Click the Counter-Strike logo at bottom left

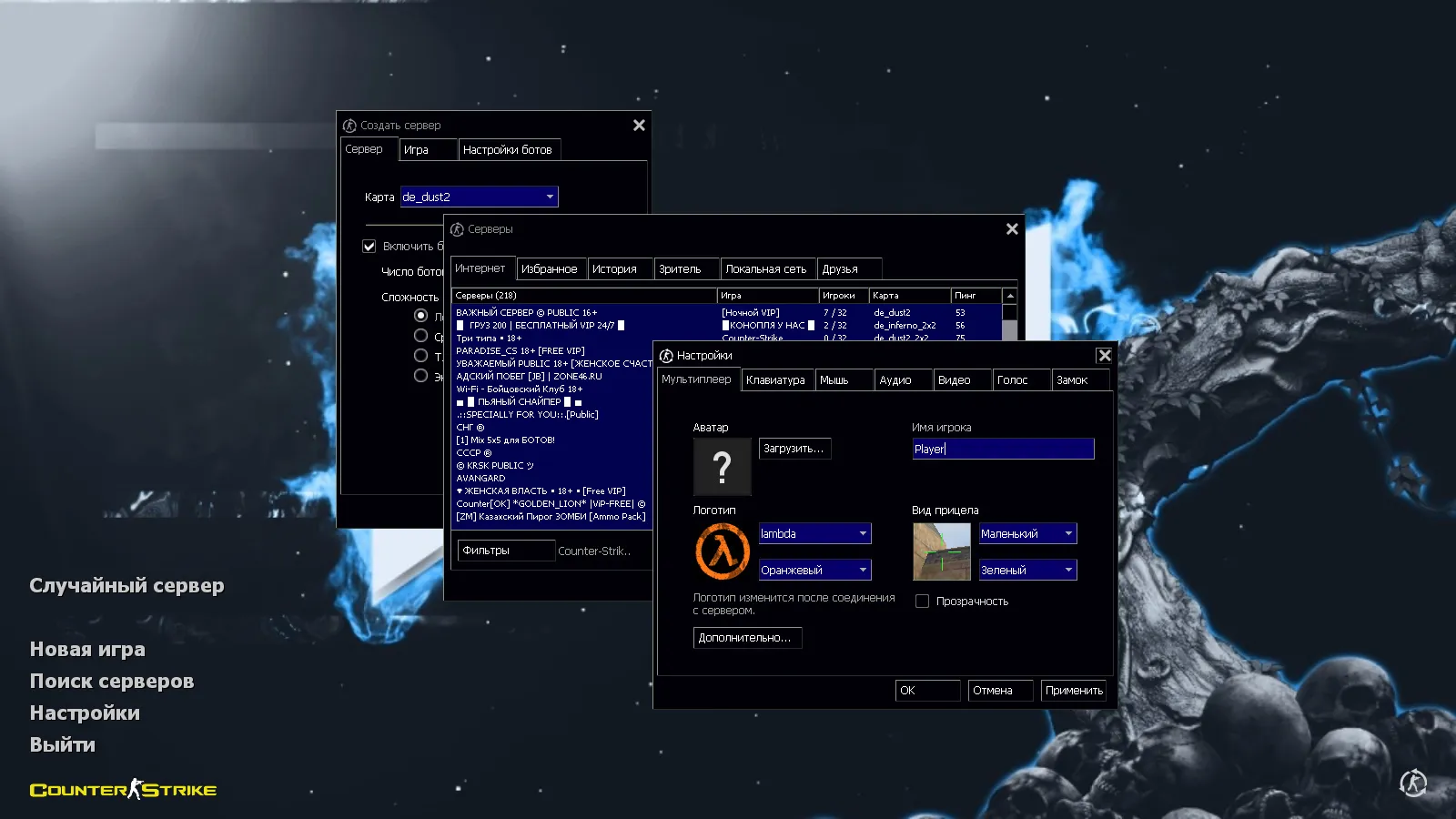coord(124,790)
